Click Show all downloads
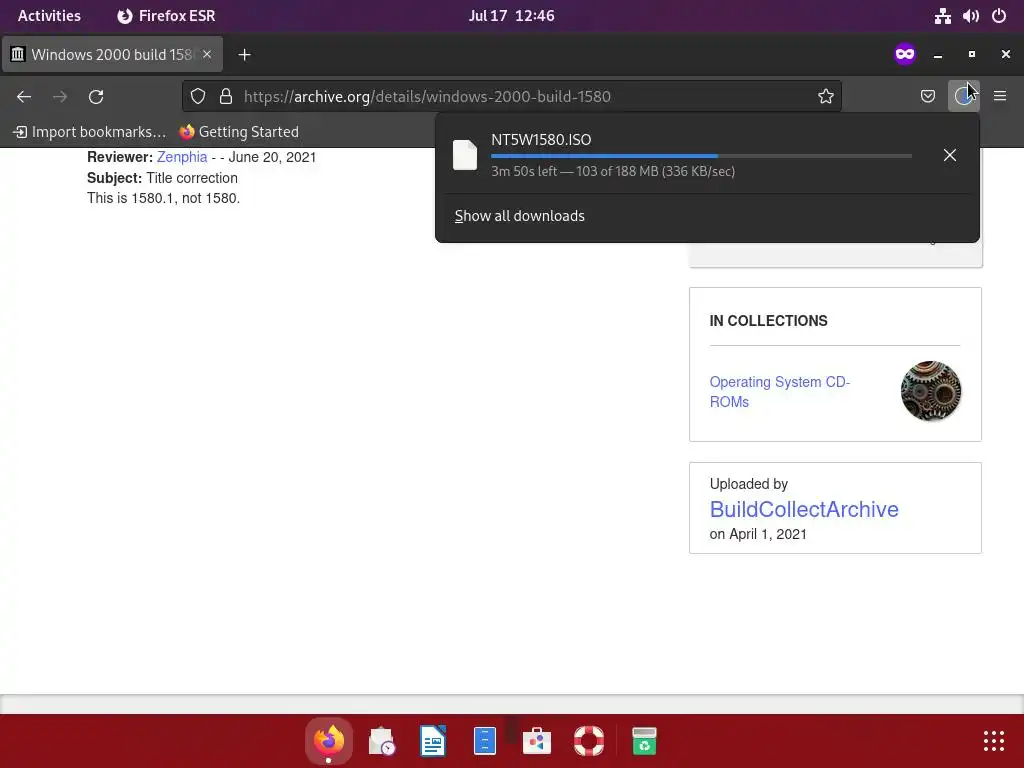Image resolution: width=1024 pixels, height=768 pixels. (x=519, y=216)
